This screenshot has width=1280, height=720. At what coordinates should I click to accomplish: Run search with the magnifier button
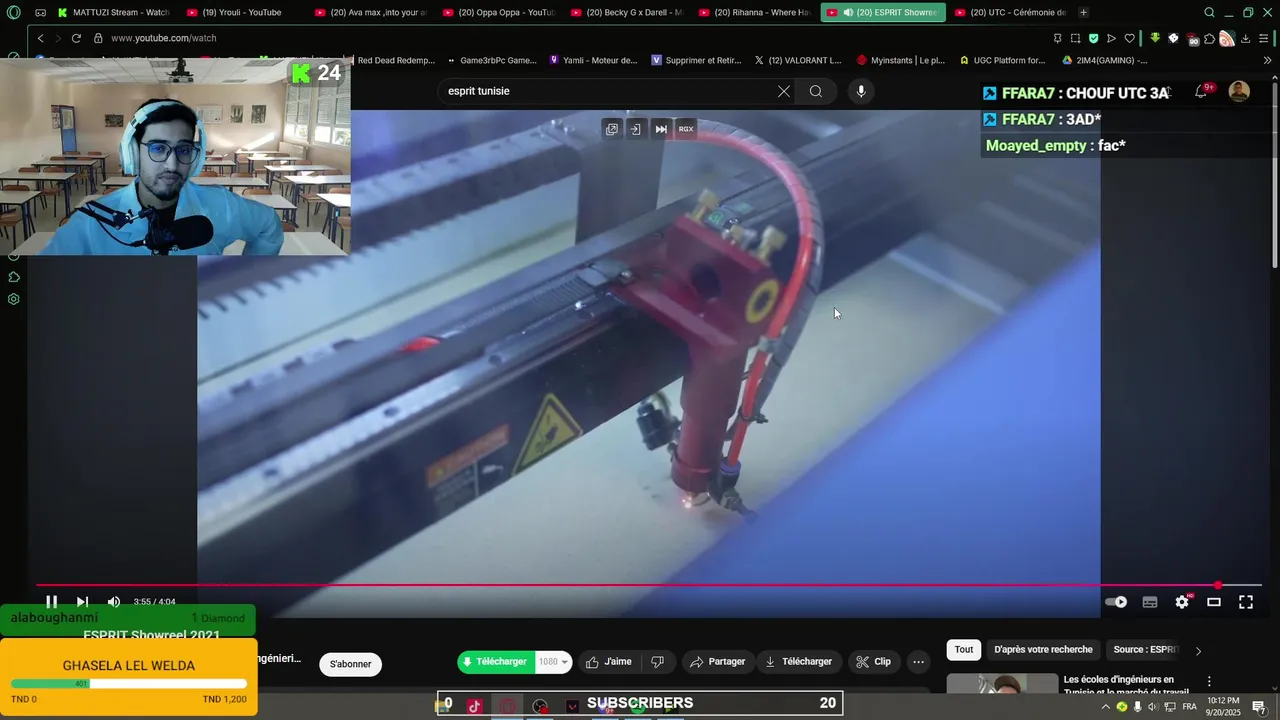tap(816, 91)
